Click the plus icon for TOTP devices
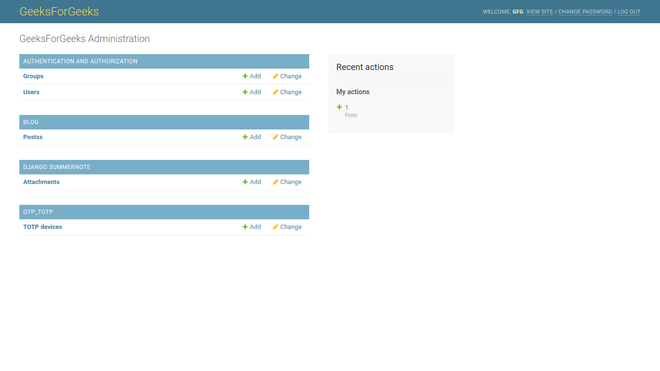 pos(245,227)
